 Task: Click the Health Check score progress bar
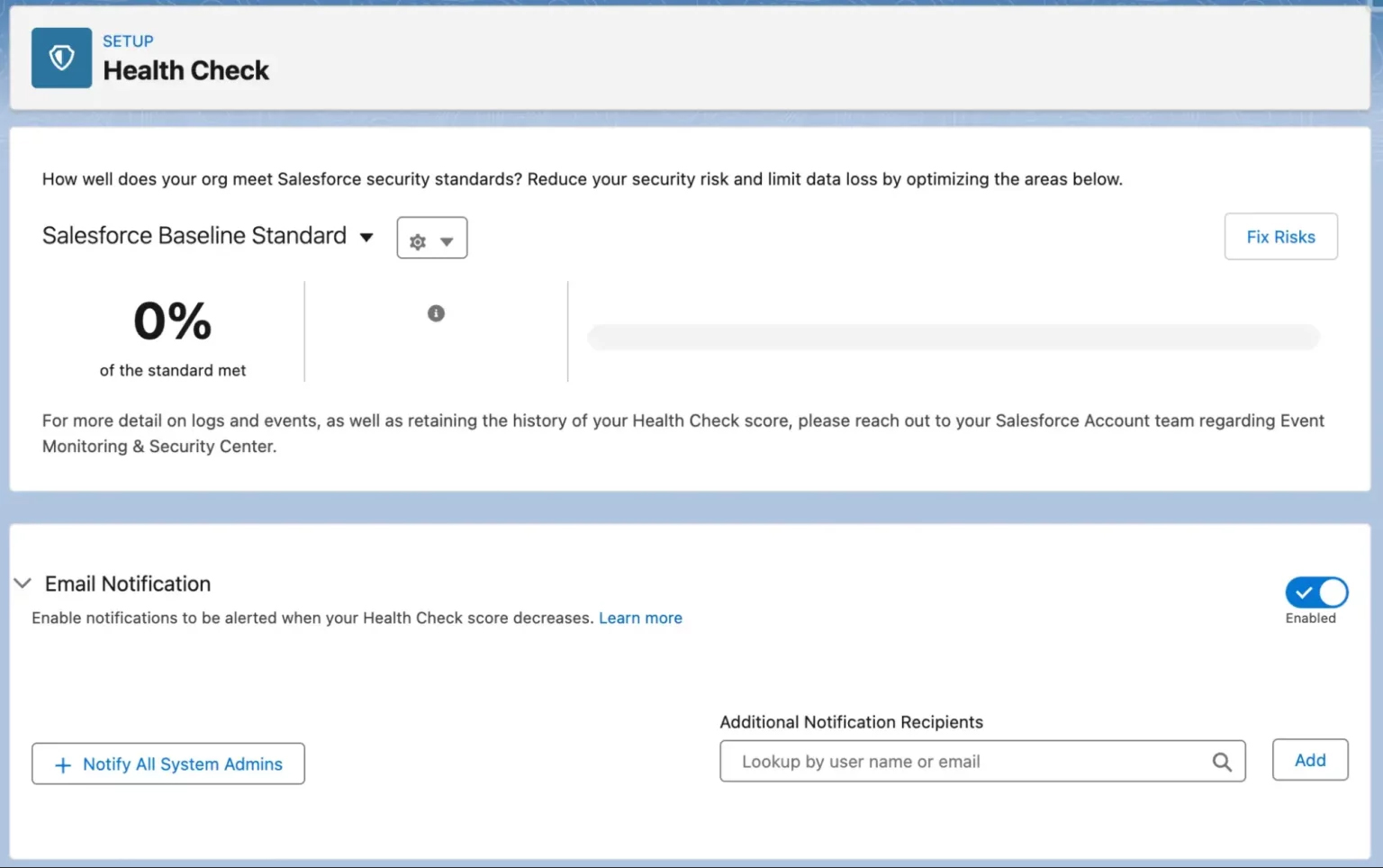(x=953, y=338)
